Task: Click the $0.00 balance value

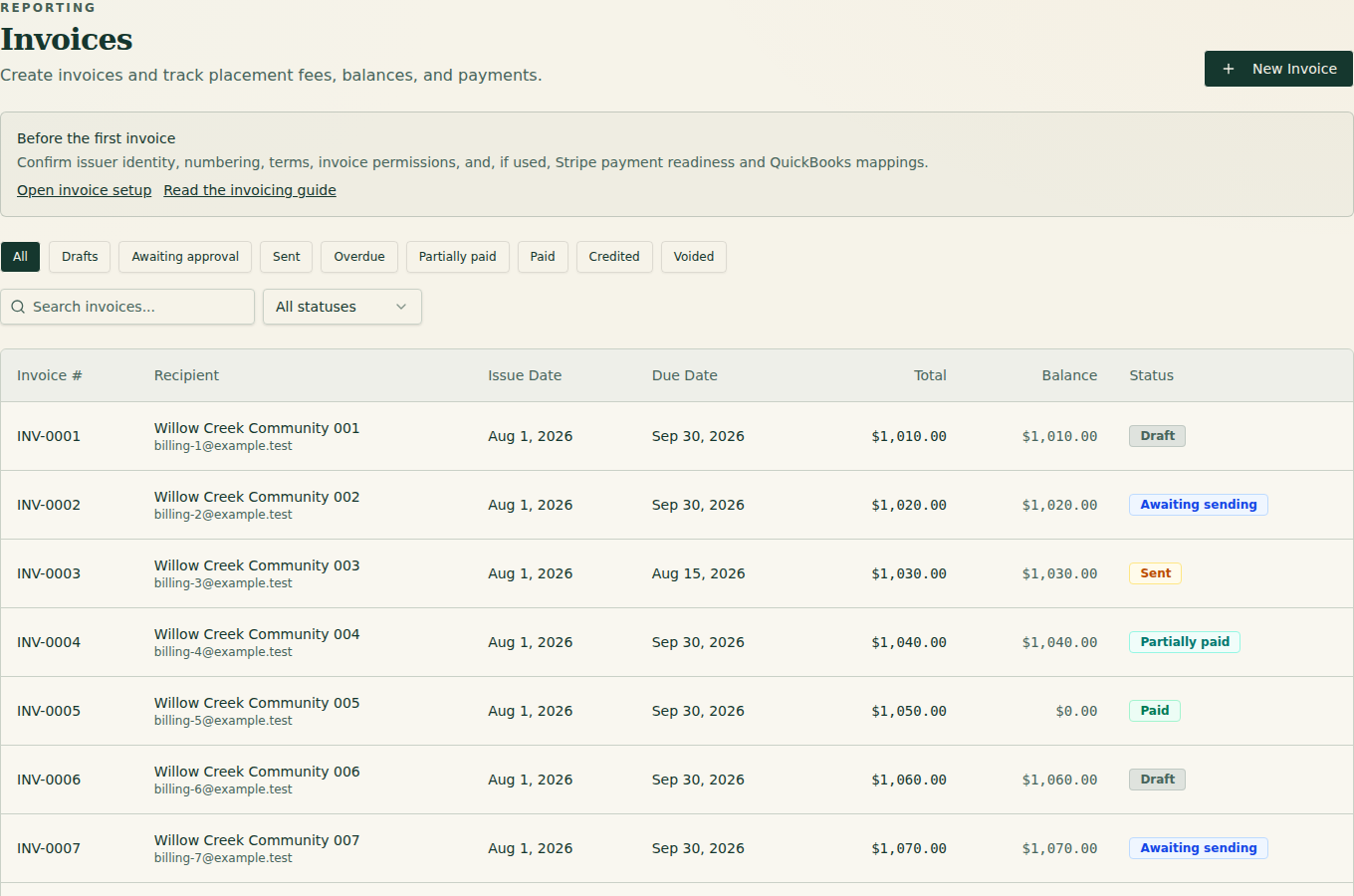Action: tap(1076, 711)
